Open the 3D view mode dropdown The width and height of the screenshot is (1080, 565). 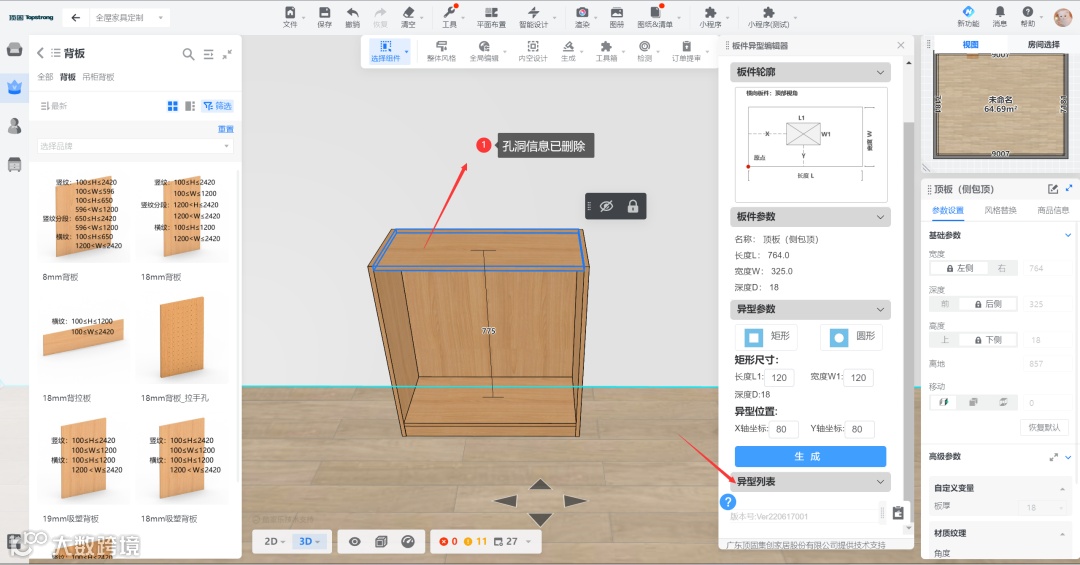(312, 541)
